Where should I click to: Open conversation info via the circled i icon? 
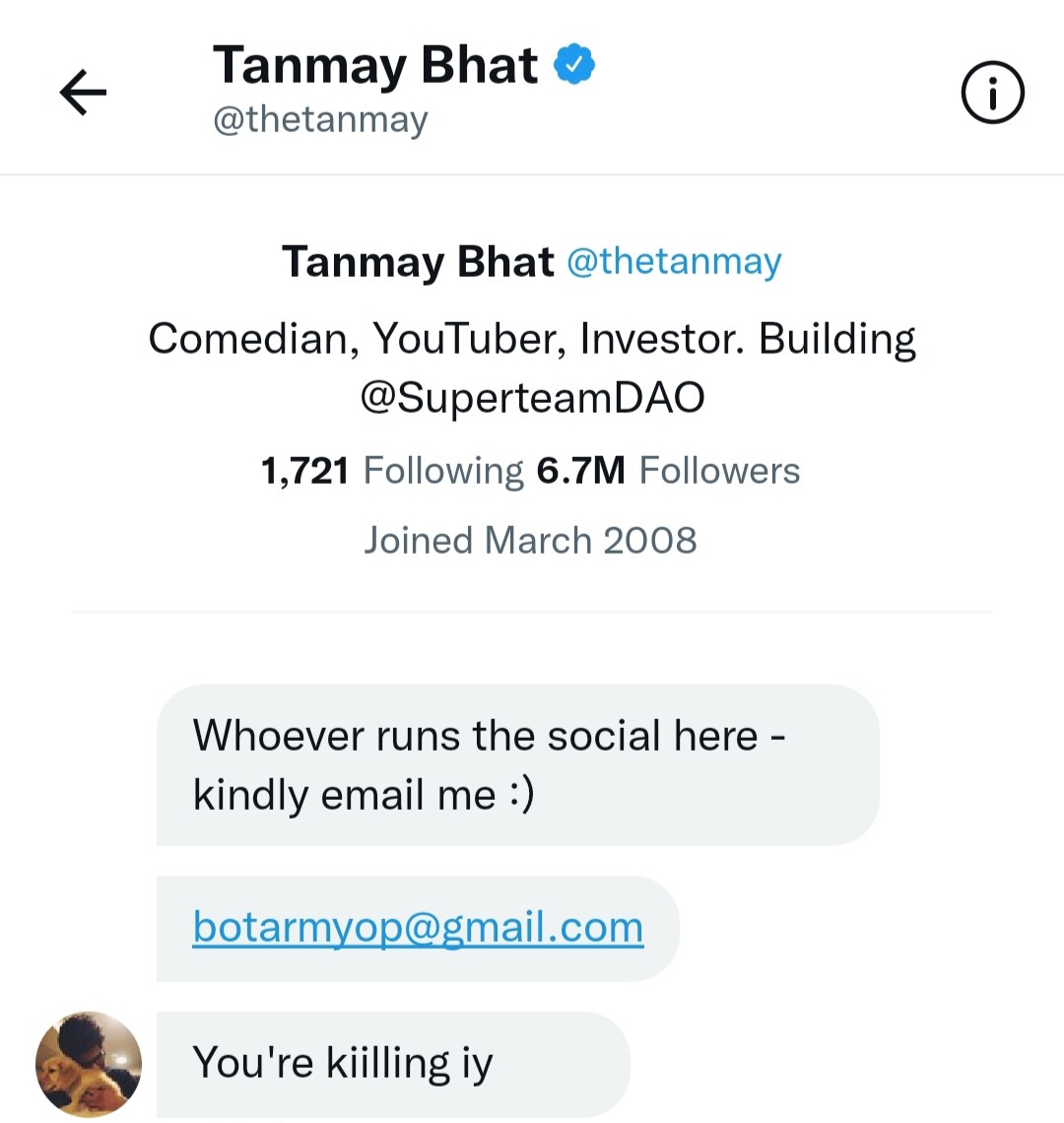click(992, 93)
